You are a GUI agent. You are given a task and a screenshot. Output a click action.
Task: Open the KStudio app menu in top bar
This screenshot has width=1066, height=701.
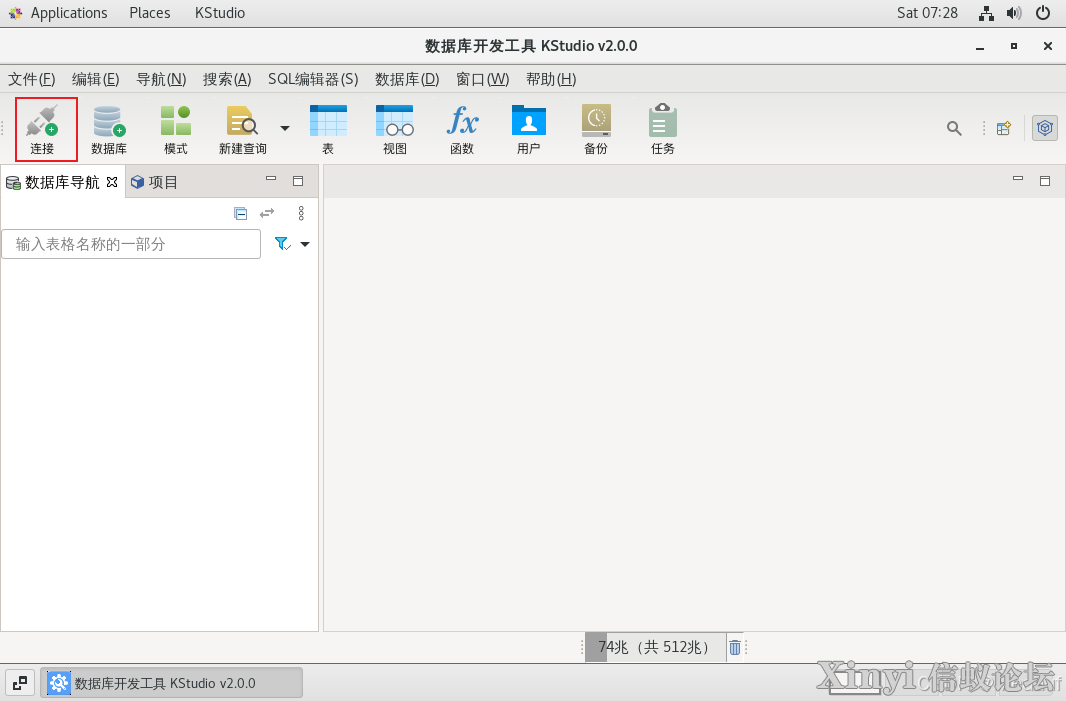pyautogui.click(x=220, y=13)
